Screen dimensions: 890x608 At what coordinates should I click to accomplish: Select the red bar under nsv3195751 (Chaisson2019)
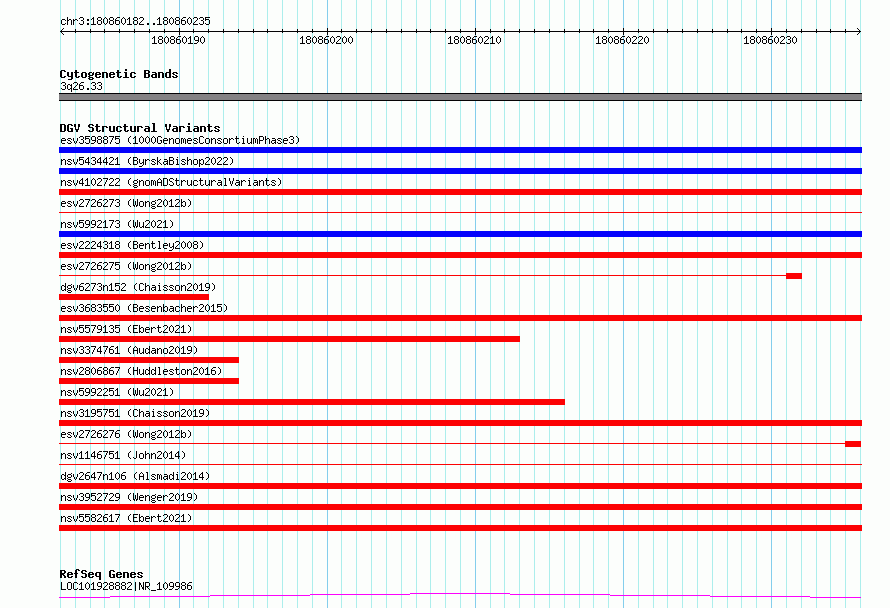click(x=460, y=423)
